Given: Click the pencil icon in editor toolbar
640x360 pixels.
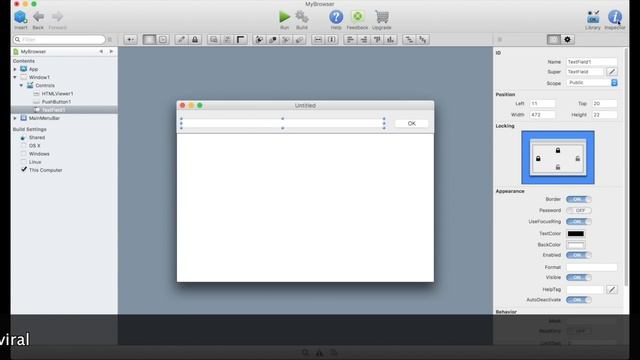Looking at the screenshot, I should [x=181, y=40].
